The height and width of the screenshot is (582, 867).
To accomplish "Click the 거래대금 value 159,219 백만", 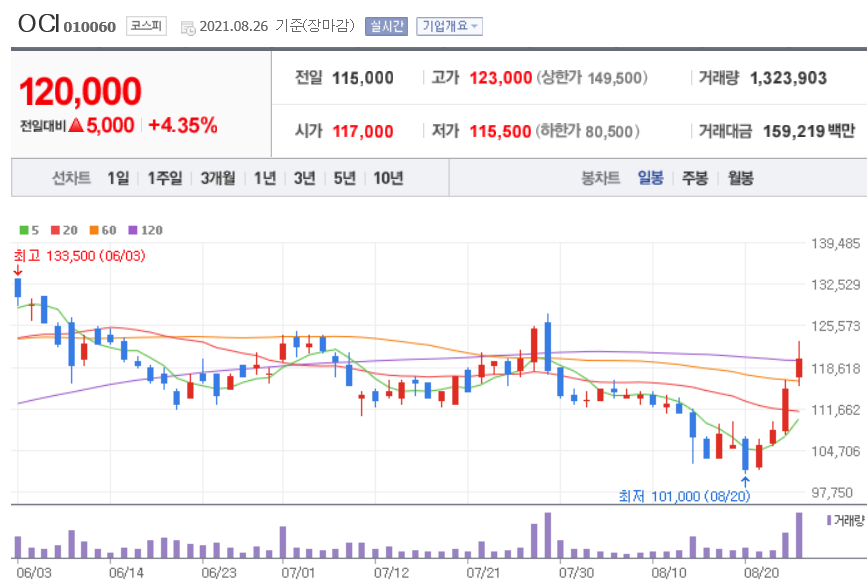I will [809, 131].
